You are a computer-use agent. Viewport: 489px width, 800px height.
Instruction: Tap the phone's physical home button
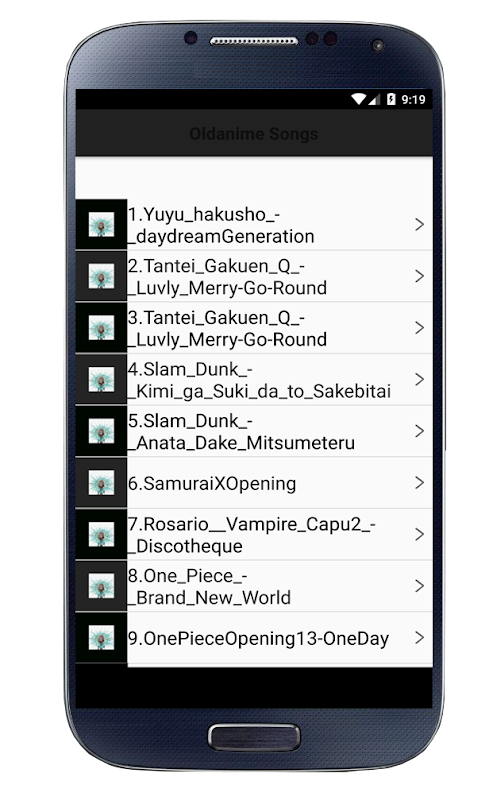pyautogui.click(x=254, y=737)
